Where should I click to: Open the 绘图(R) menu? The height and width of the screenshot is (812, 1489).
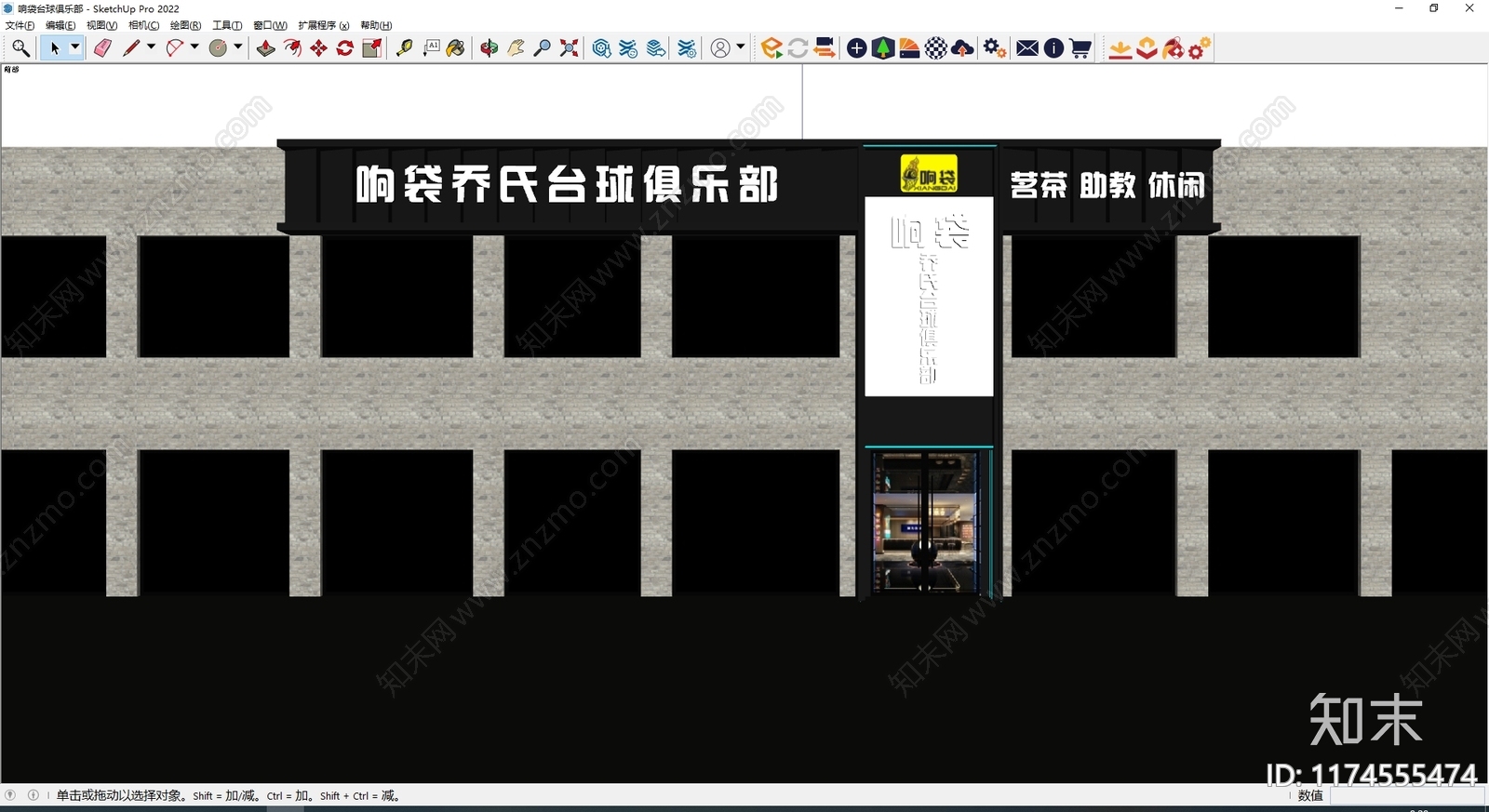(x=185, y=25)
